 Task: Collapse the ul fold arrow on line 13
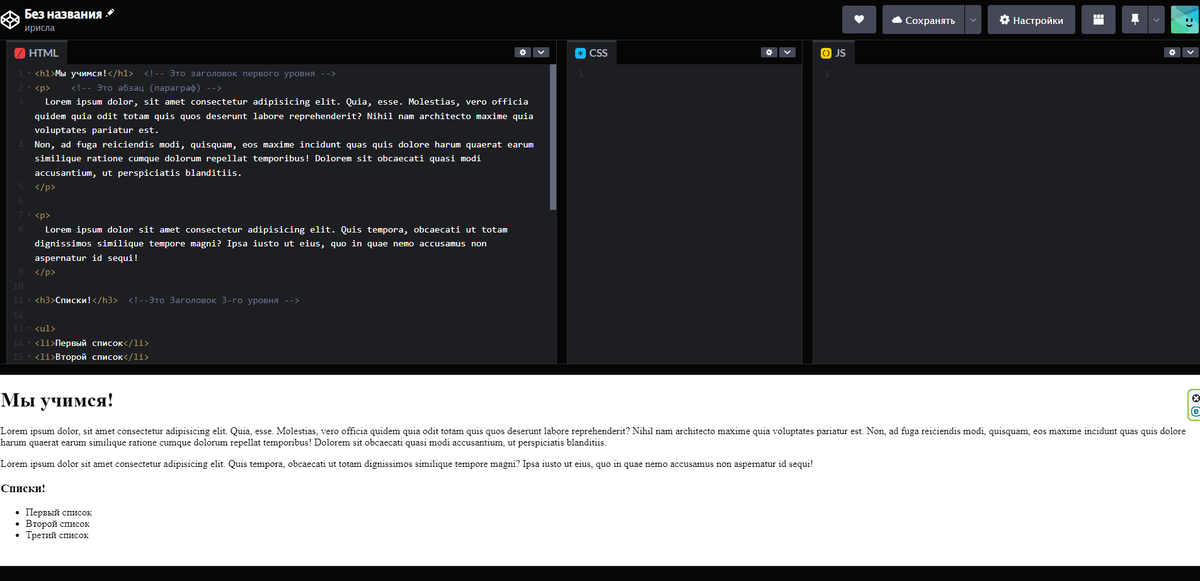[28, 328]
